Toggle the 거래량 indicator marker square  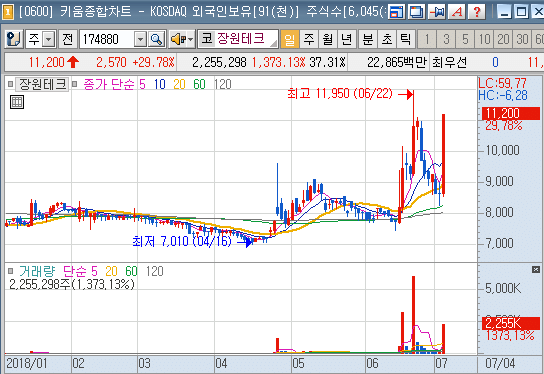point(10,271)
